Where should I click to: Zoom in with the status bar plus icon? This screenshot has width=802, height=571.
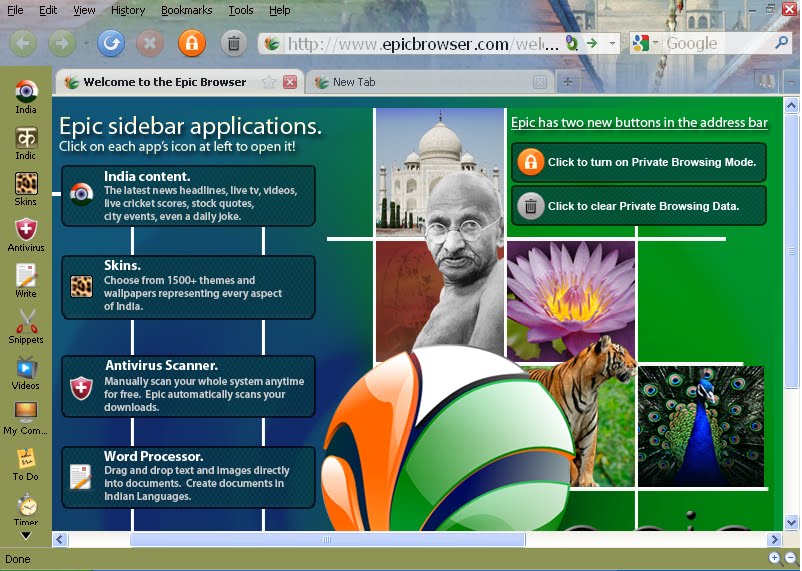pos(774,558)
